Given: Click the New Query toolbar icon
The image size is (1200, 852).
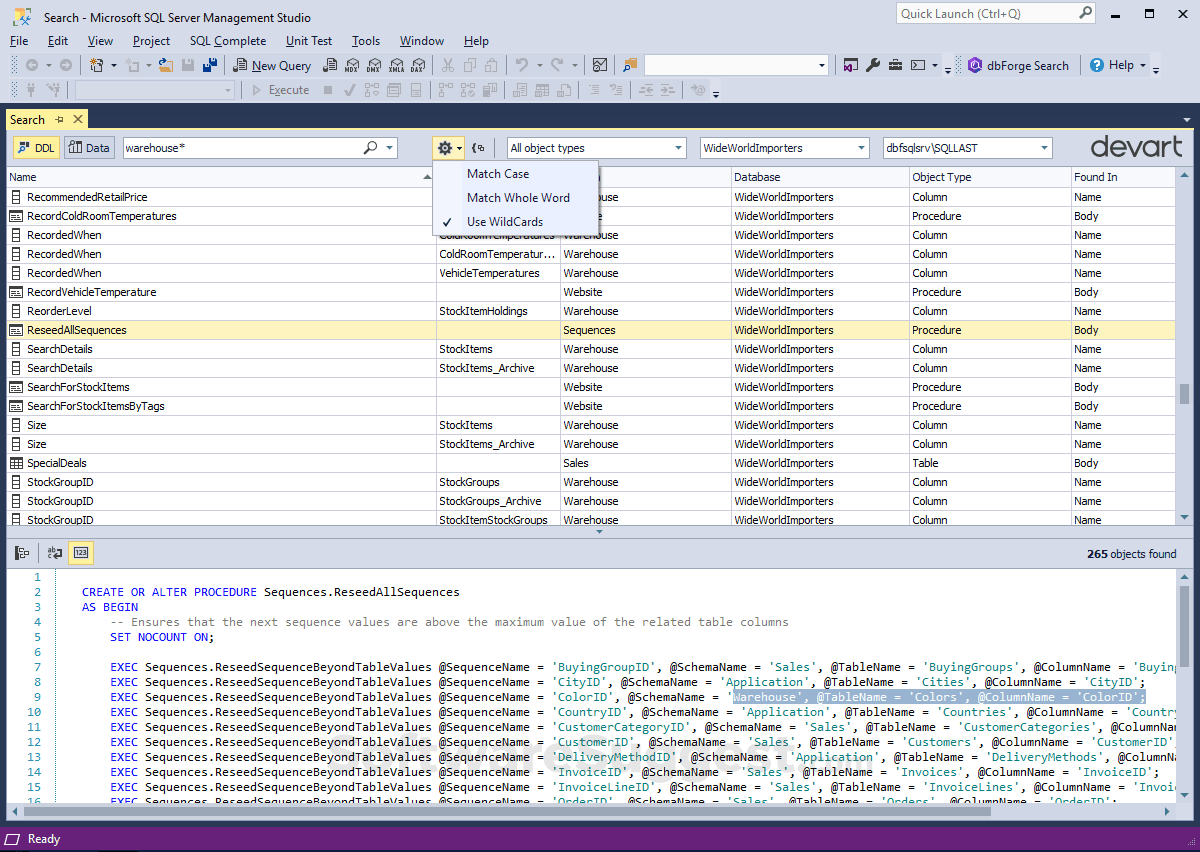Looking at the screenshot, I should pos(271,65).
